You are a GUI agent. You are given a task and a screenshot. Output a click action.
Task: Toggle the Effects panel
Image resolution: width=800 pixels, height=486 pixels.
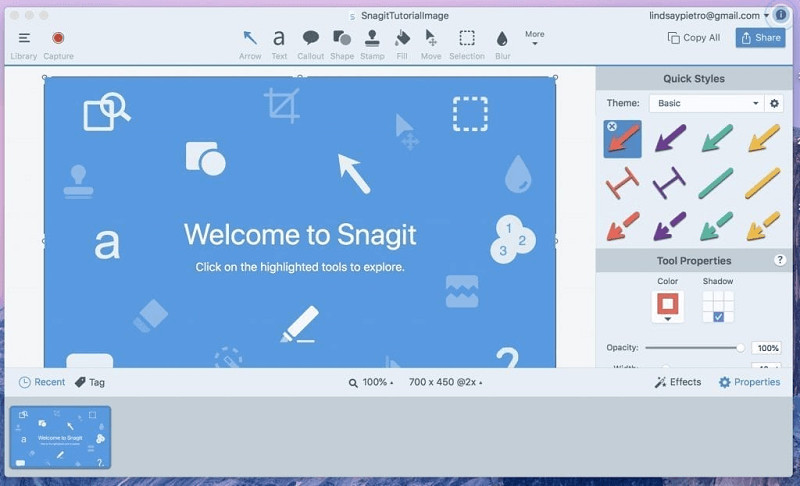click(x=678, y=382)
